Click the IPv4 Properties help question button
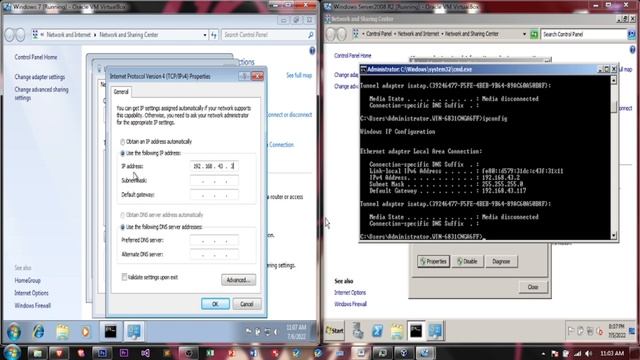This screenshot has height=360, width=640. 244,76
